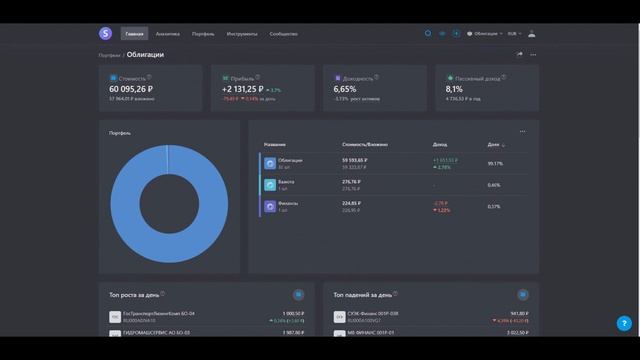Click round blue icon in Топ падений card

coord(522,294)
